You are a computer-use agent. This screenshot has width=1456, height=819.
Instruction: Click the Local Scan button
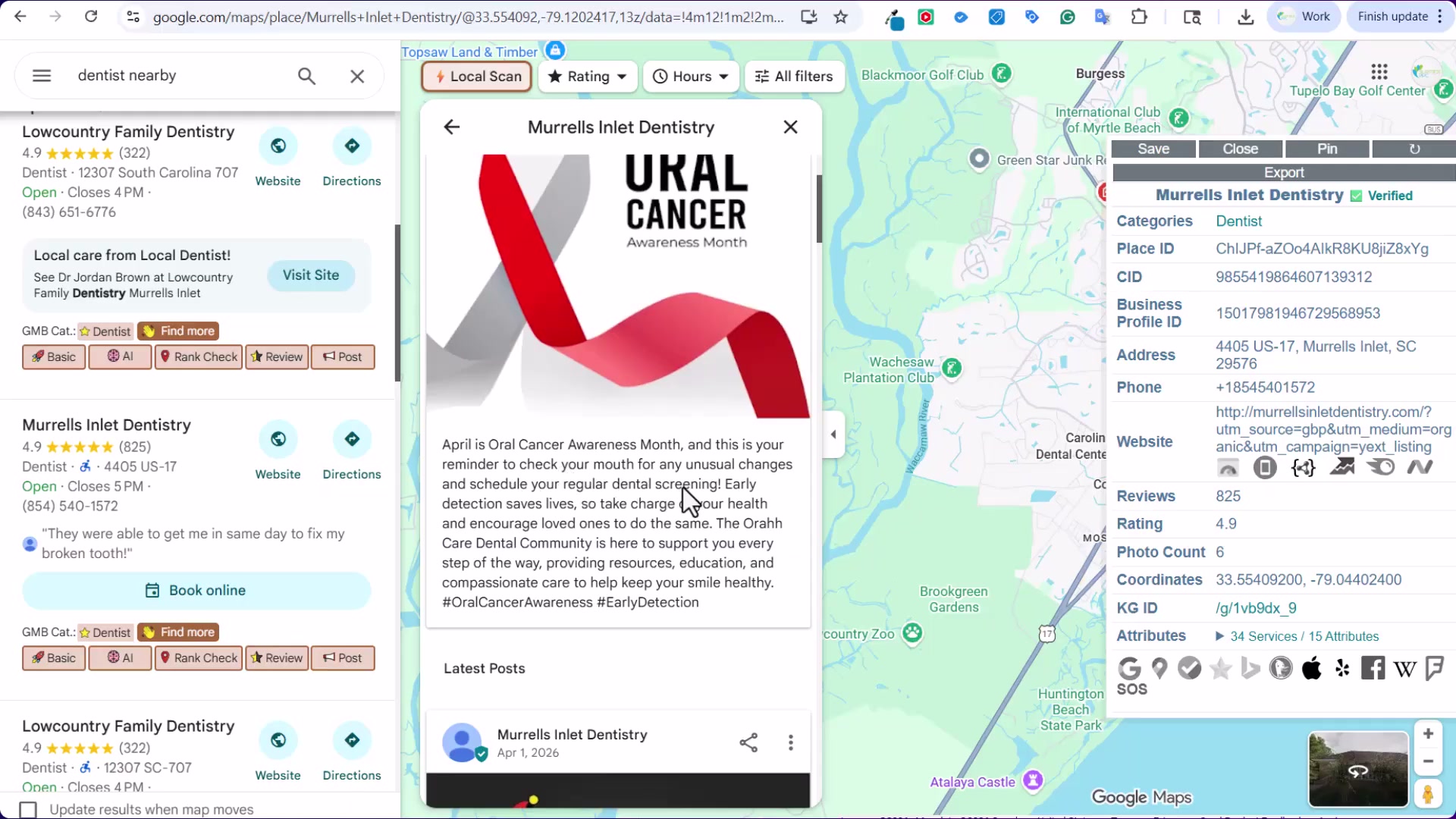[477, 77]
